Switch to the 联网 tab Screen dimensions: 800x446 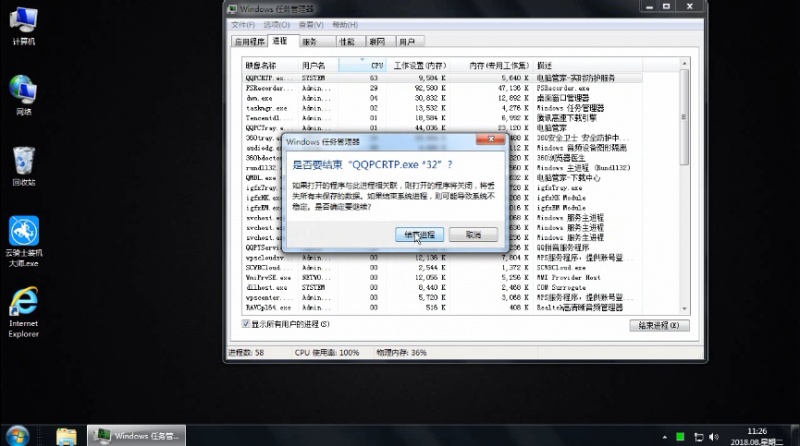[381, 42]
